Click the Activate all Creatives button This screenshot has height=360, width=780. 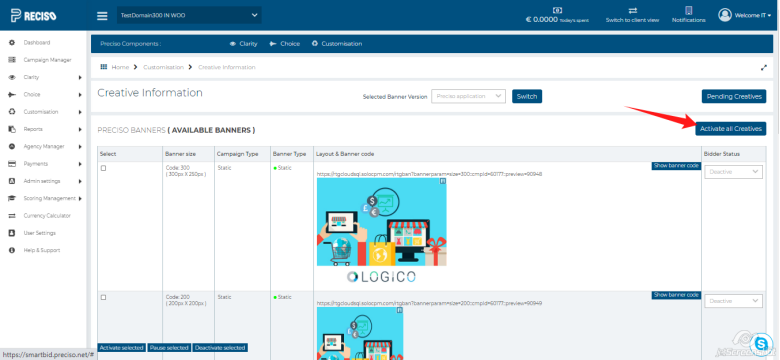730,129
